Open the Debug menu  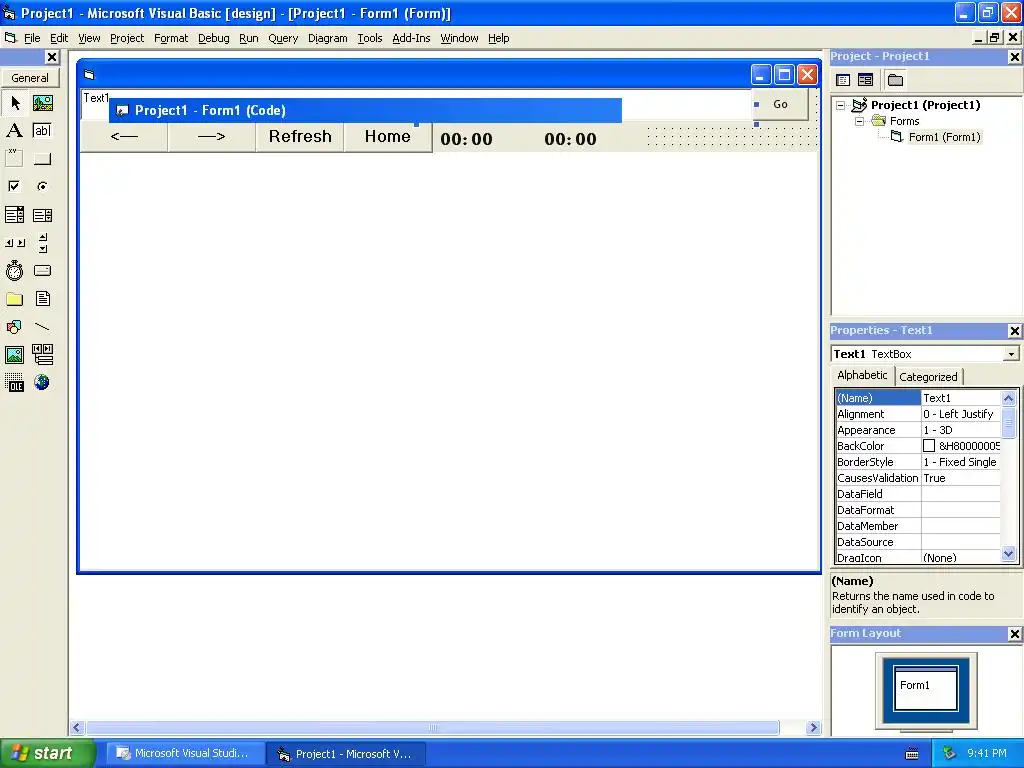(x=214, y=39)
